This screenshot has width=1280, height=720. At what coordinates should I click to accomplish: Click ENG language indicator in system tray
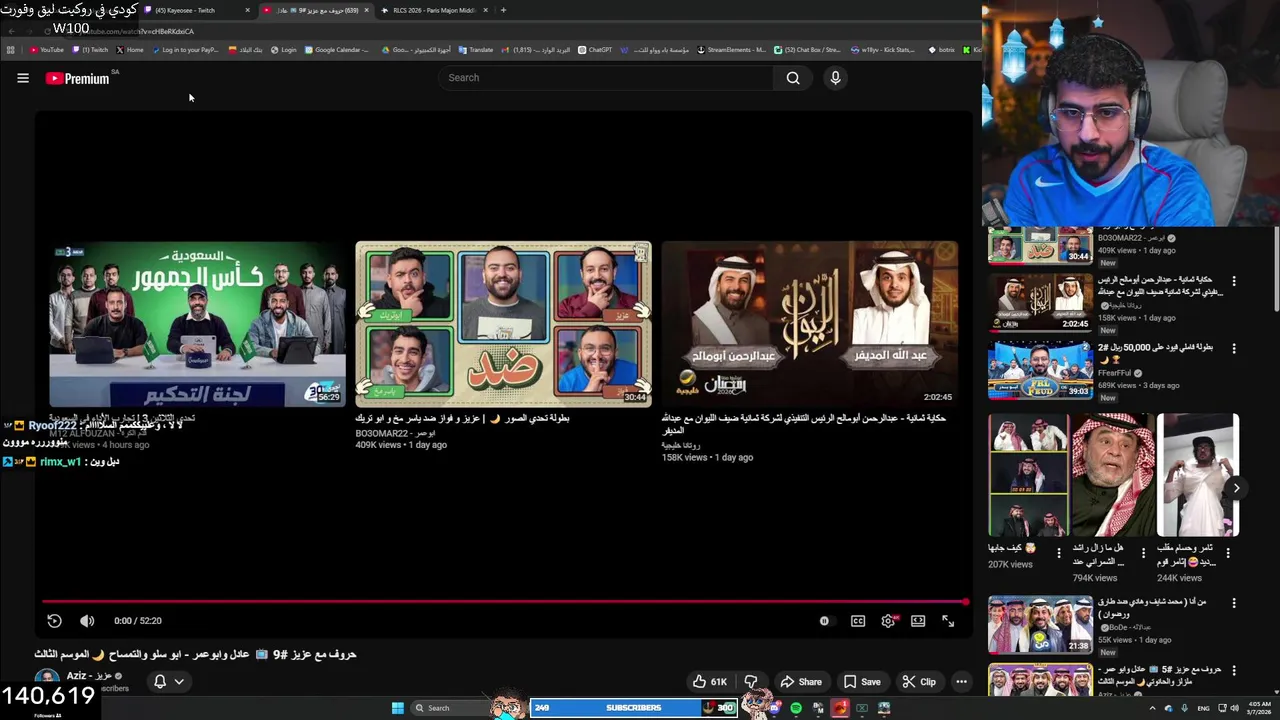point(1203,708)
